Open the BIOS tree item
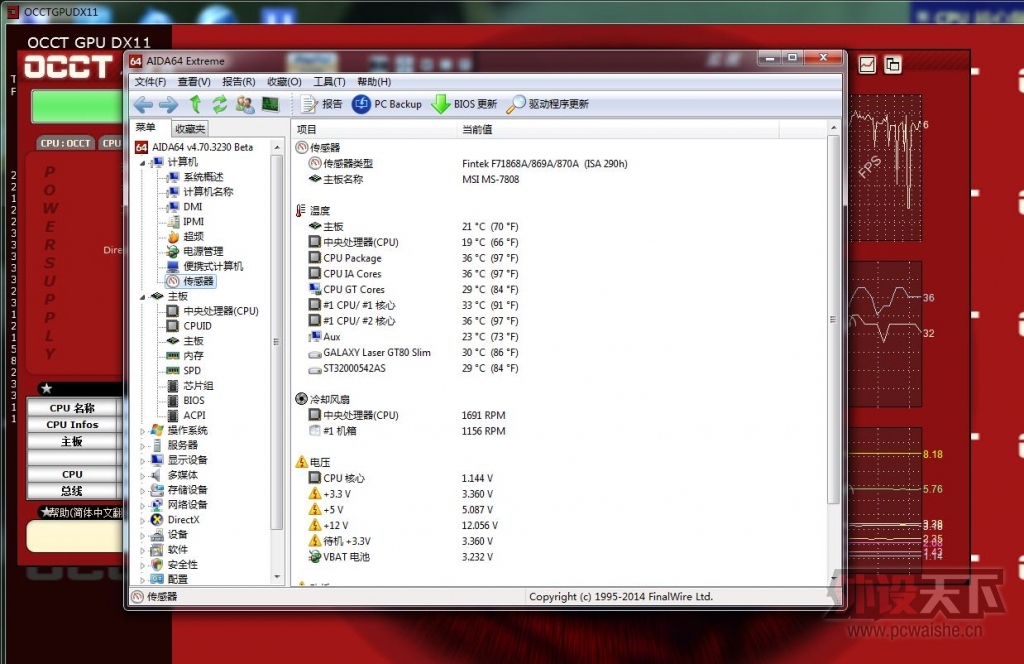The height and width of the screenshot is (664, 1024). tap(193, 400)
